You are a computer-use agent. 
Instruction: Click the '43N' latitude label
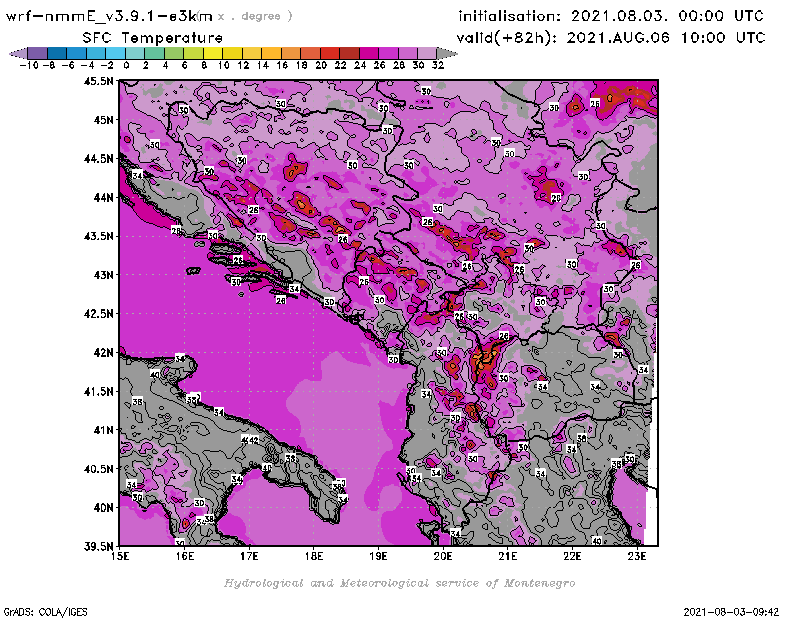click(103, 275)
